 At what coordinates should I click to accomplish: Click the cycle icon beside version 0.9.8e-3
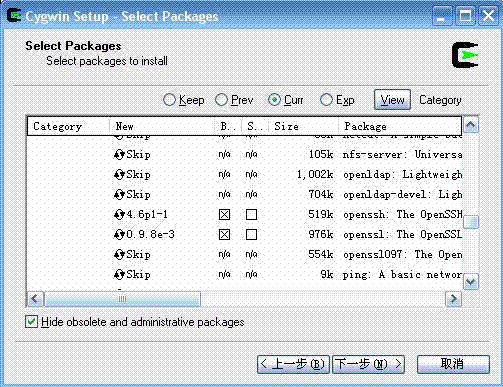click(x=119, y=235)
